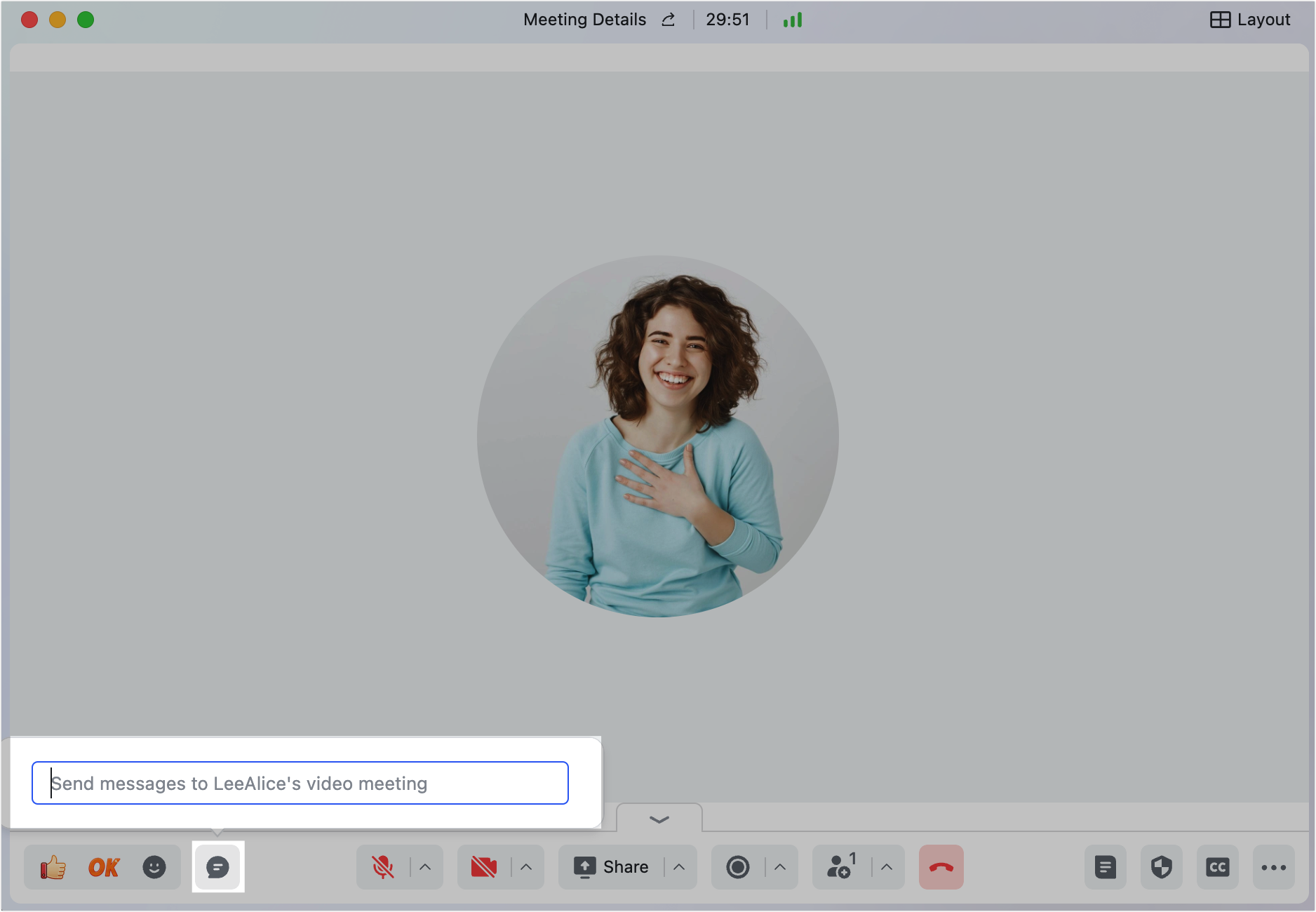Open the Meeting Details menu
This screenshot has height=912, width=1316.
(x=584, y=19)
